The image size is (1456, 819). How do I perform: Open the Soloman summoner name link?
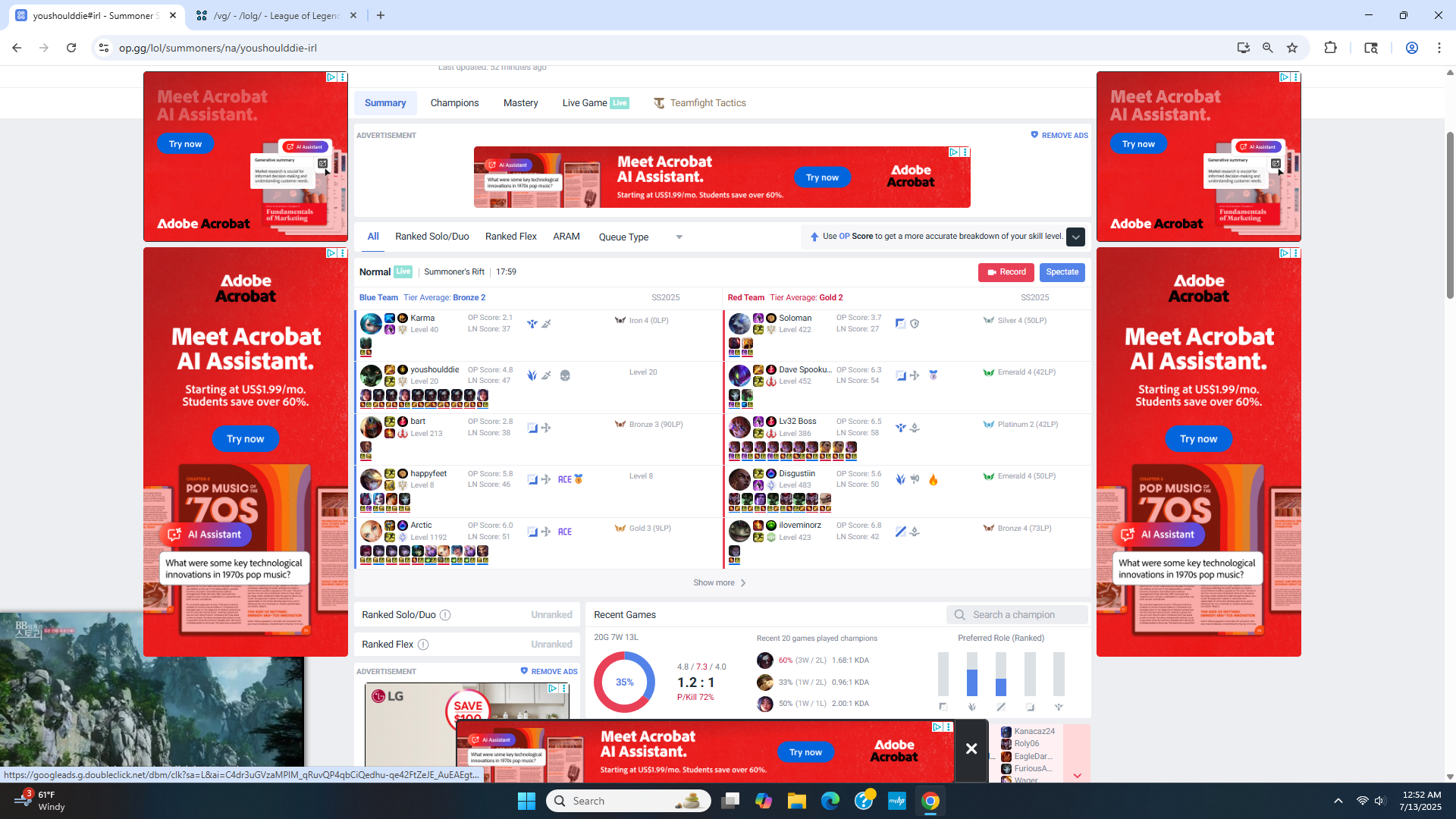tap(795, 318)
